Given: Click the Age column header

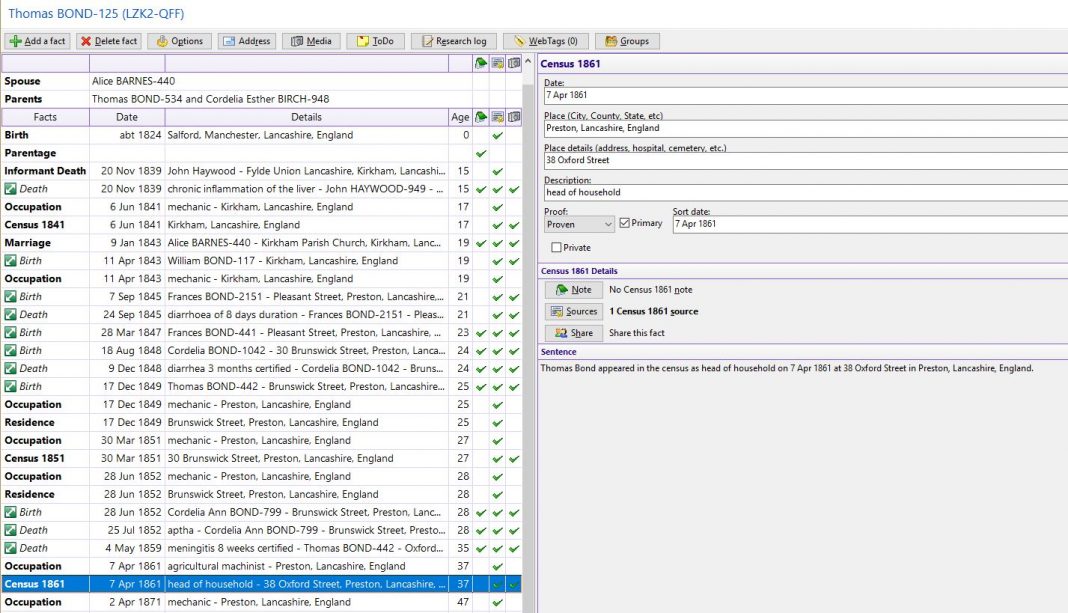Looking at the screenshot, I should tap(460, 117).
